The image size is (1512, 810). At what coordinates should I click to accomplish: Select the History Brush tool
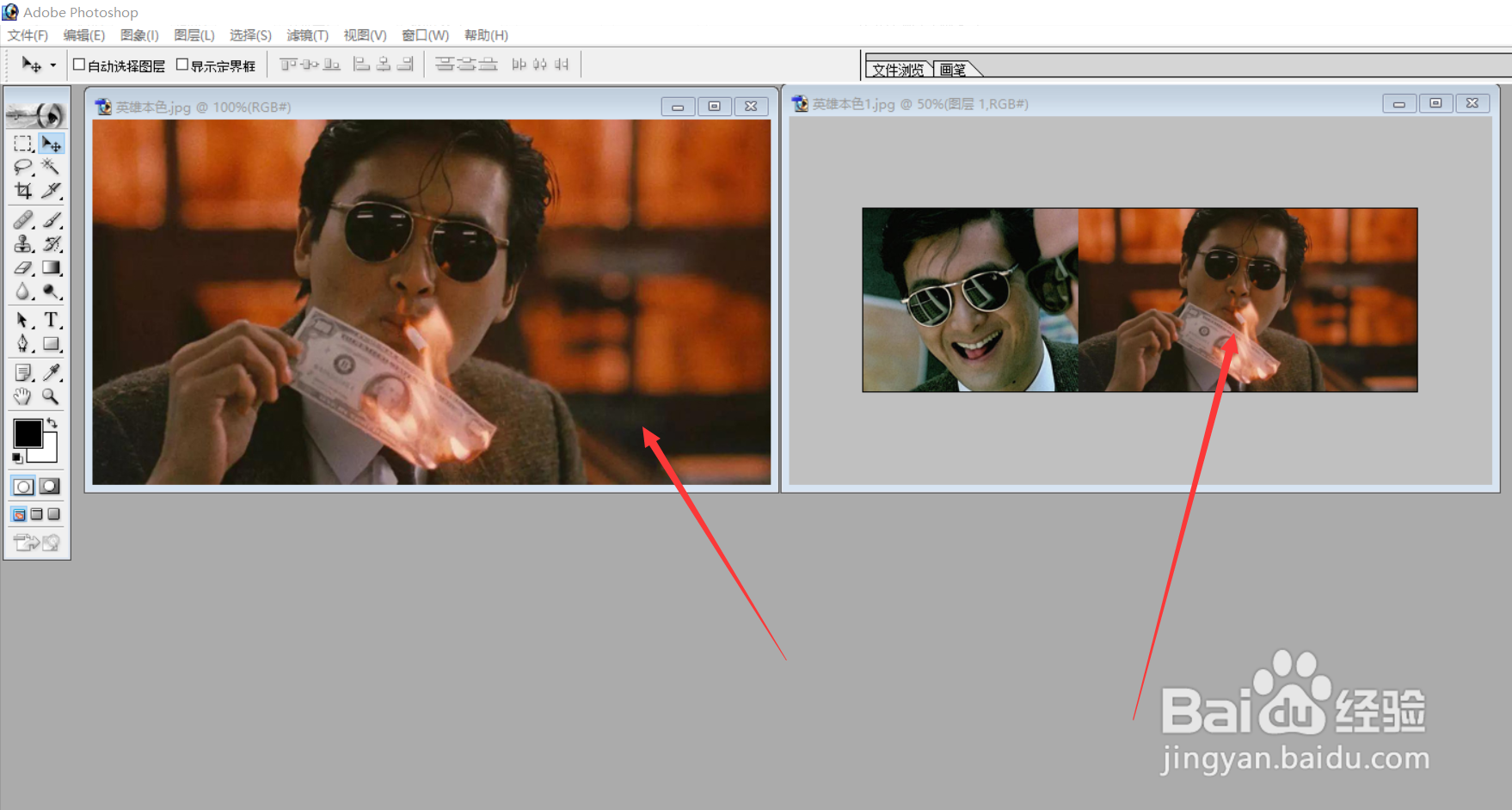pos(52,244)
